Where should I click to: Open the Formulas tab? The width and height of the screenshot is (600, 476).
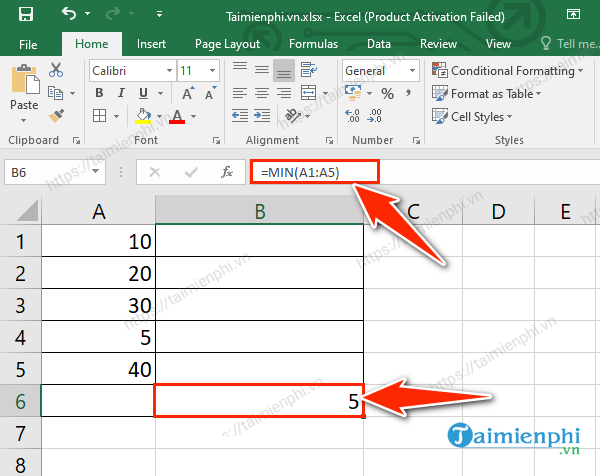(x=313, y=44)
